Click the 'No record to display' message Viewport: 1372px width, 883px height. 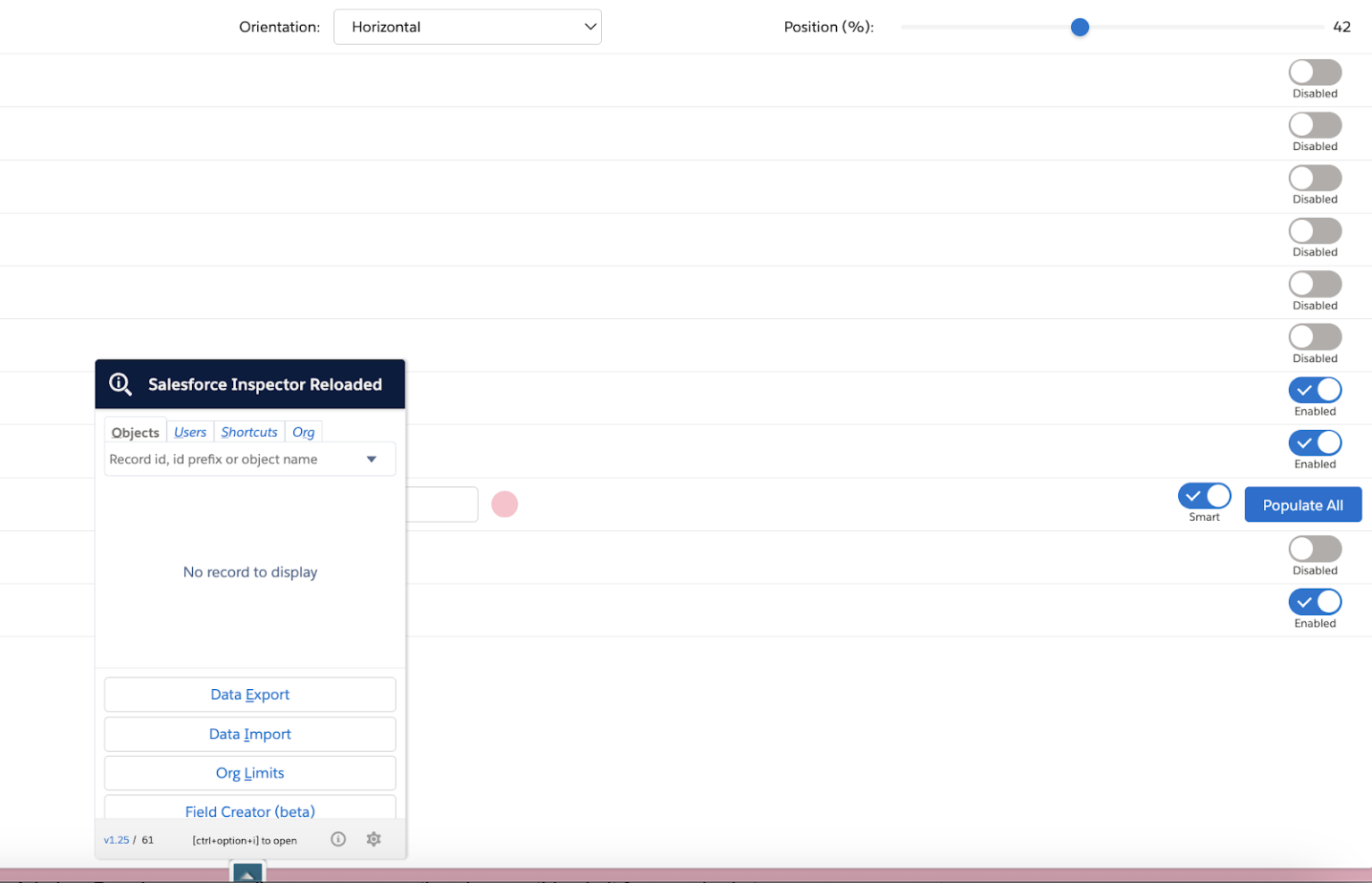[250, 572]
